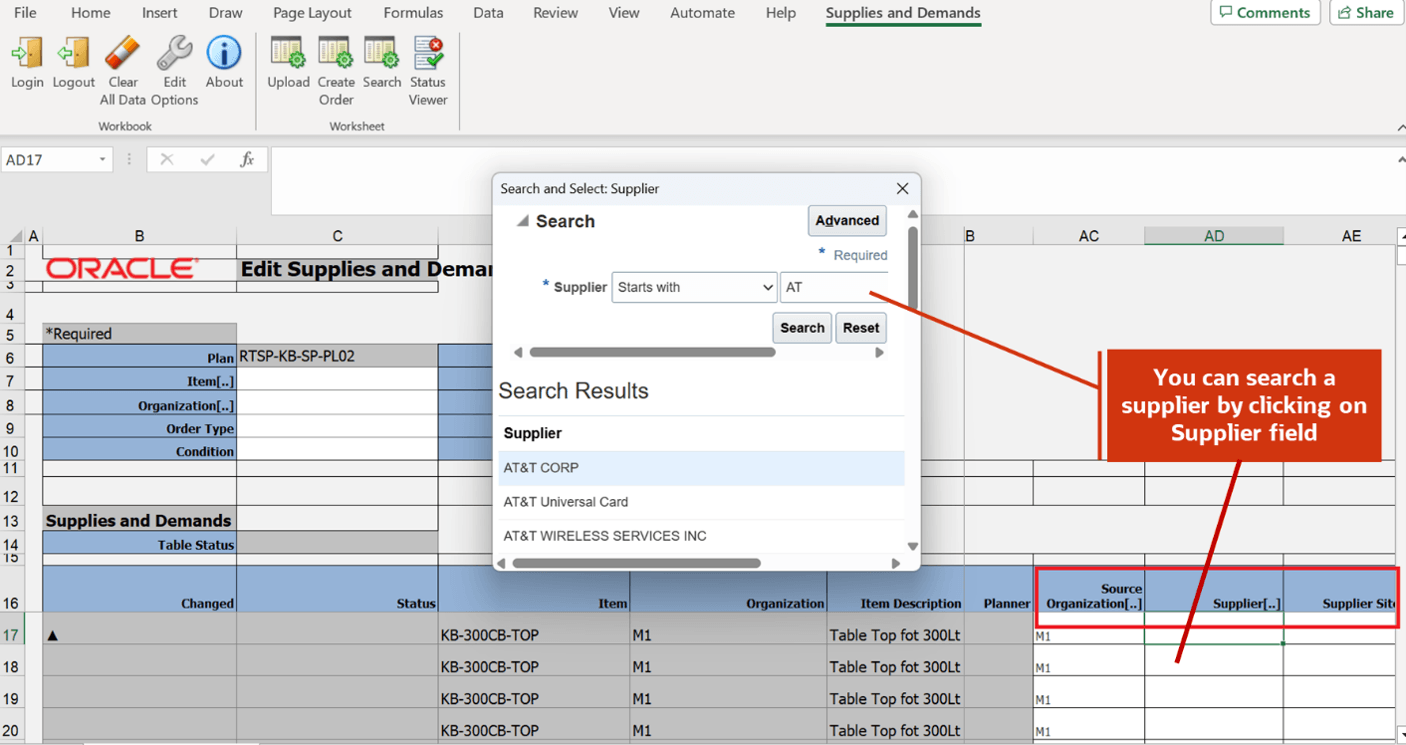Image resolution: width=1406 pixels, height=745 pixels.
Task: Expand the formula bar chevron
Action: (1400, 160)
